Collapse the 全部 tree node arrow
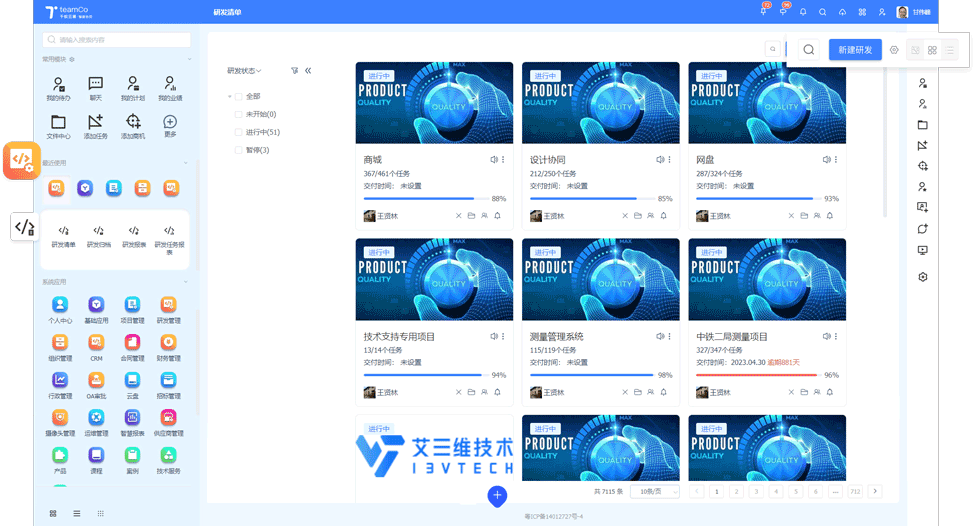The image size is (975, 526). click(229, 96)
